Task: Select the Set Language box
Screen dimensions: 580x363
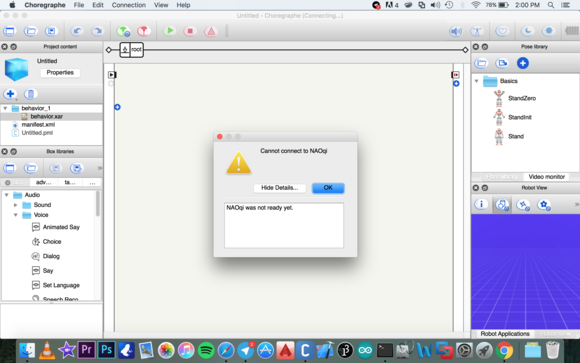Action: tap(56, 285)
